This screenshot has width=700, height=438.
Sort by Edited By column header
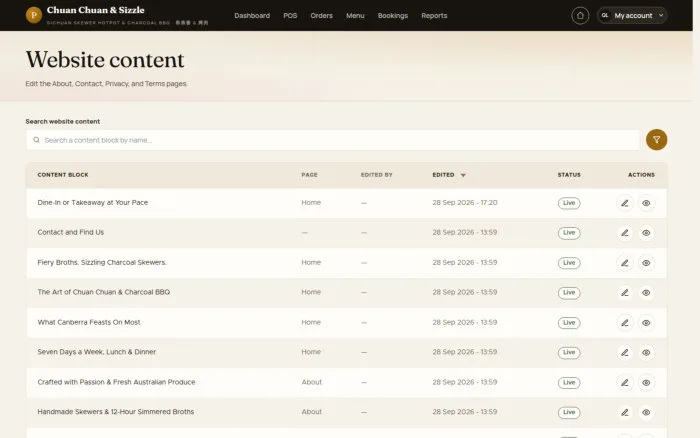click(x=376, y=175)
